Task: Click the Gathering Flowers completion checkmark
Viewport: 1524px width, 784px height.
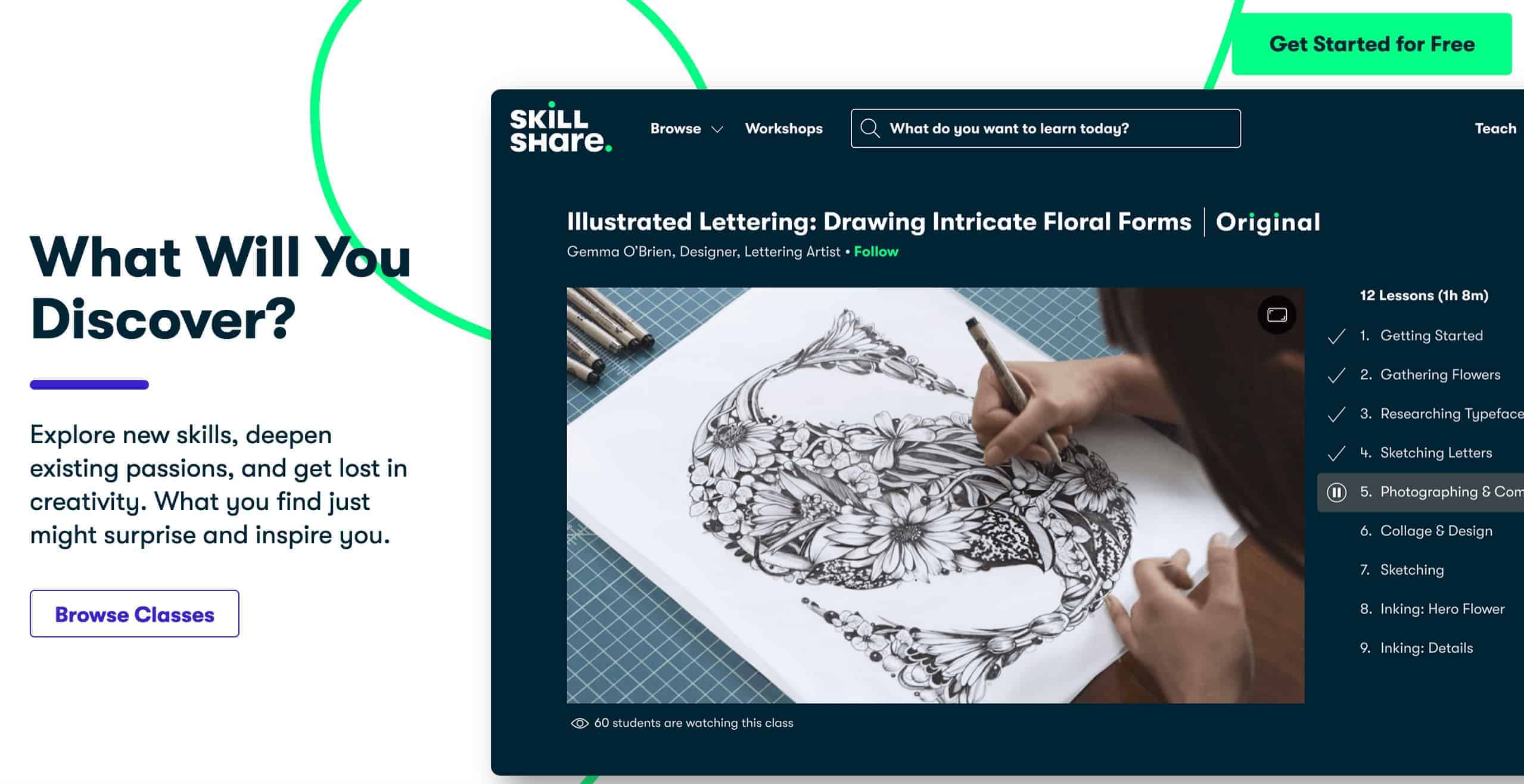Action: (1336, 375)
